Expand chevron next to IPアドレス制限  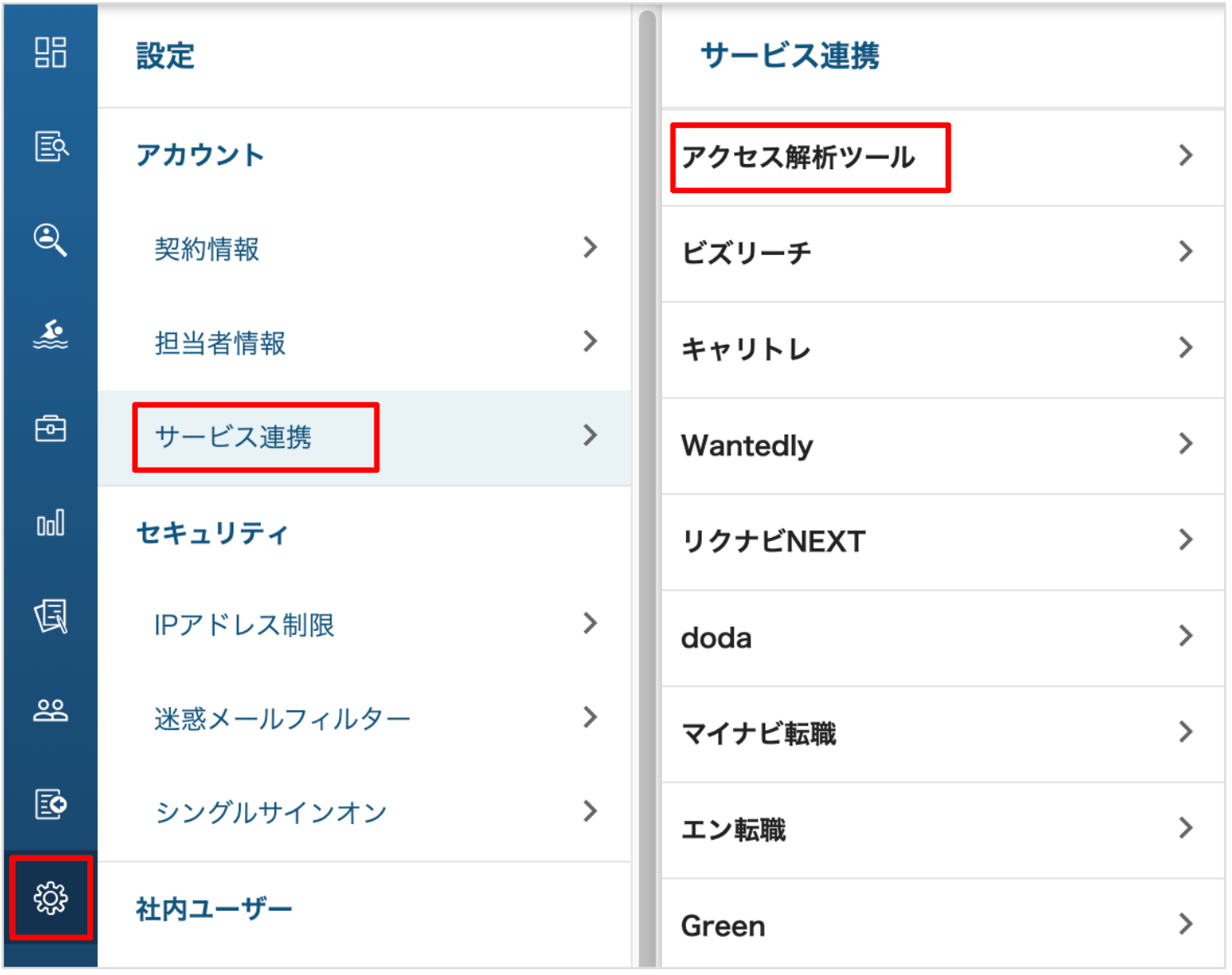pyautogui.click(x=590, y=624)
